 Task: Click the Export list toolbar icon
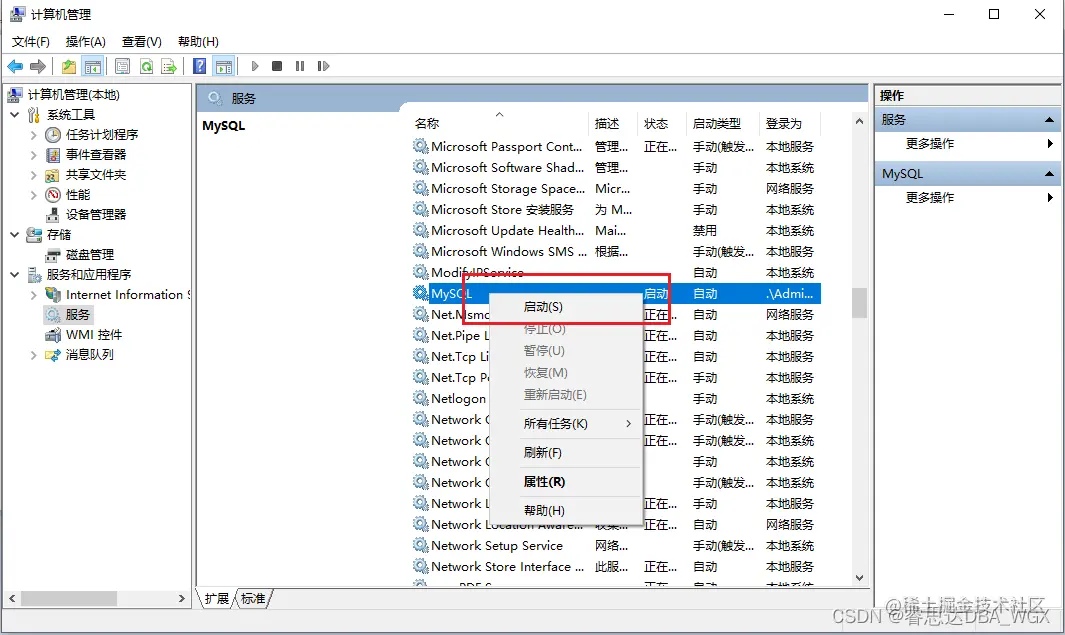tap(169, 66)
